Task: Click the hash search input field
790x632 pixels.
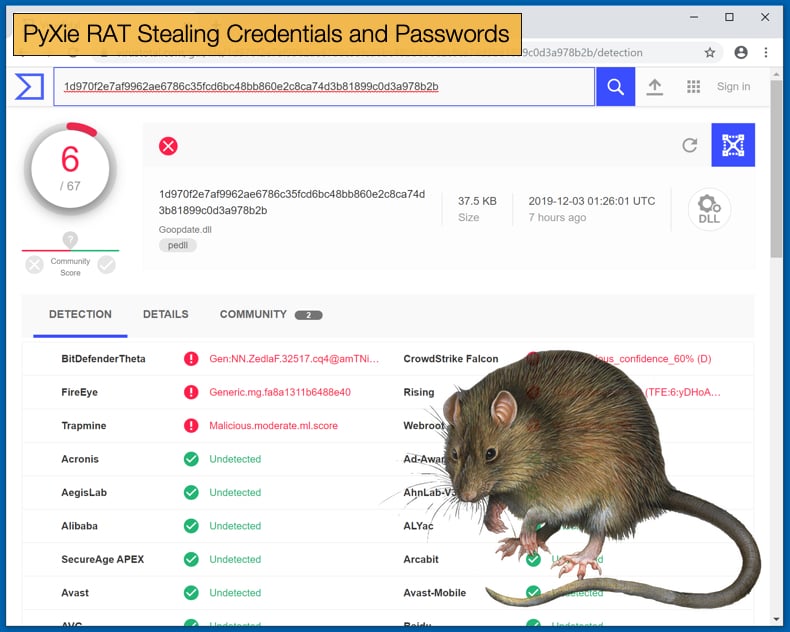Action: pos(324,87)
